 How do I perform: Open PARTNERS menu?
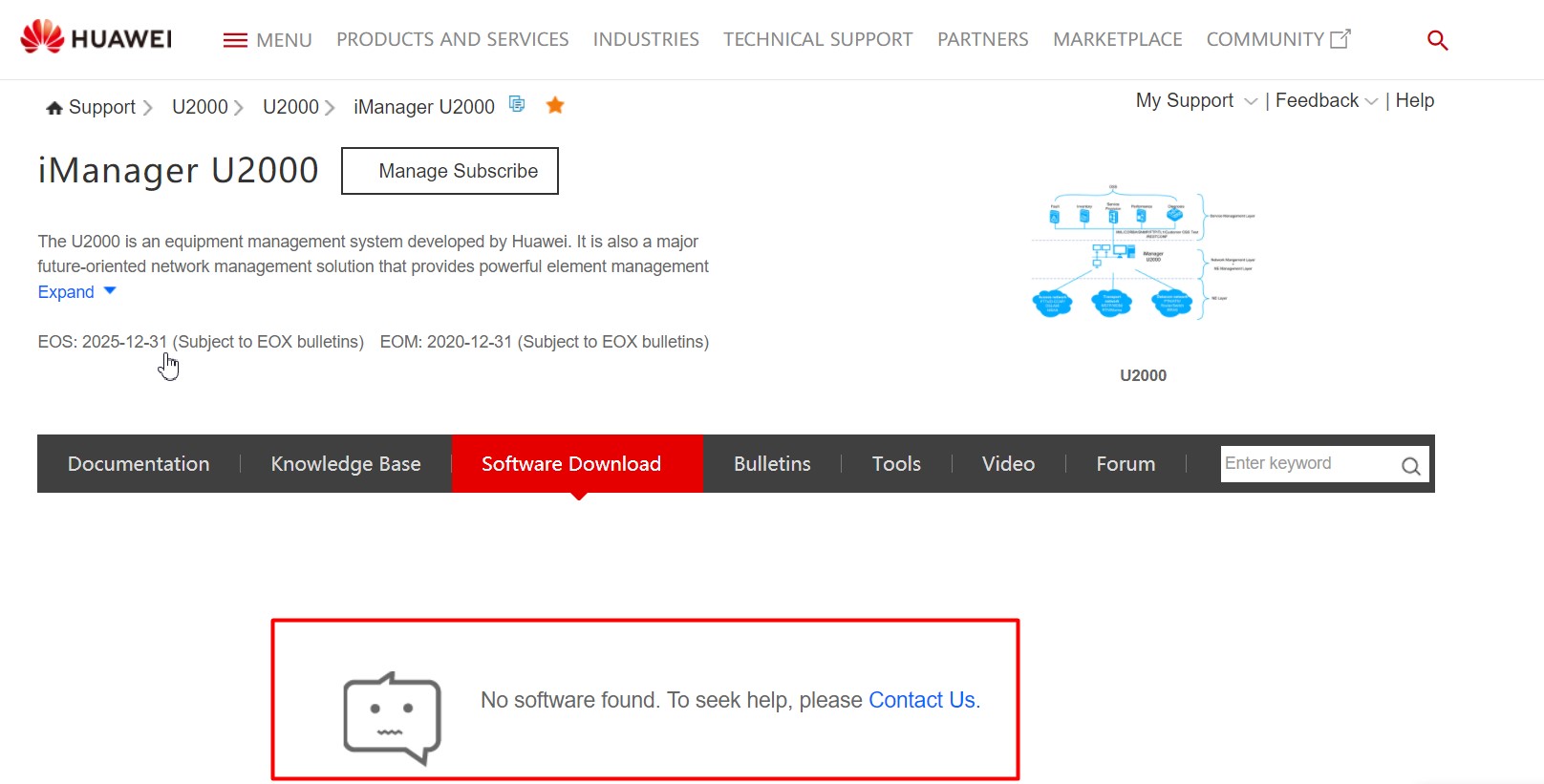point(983,39)
